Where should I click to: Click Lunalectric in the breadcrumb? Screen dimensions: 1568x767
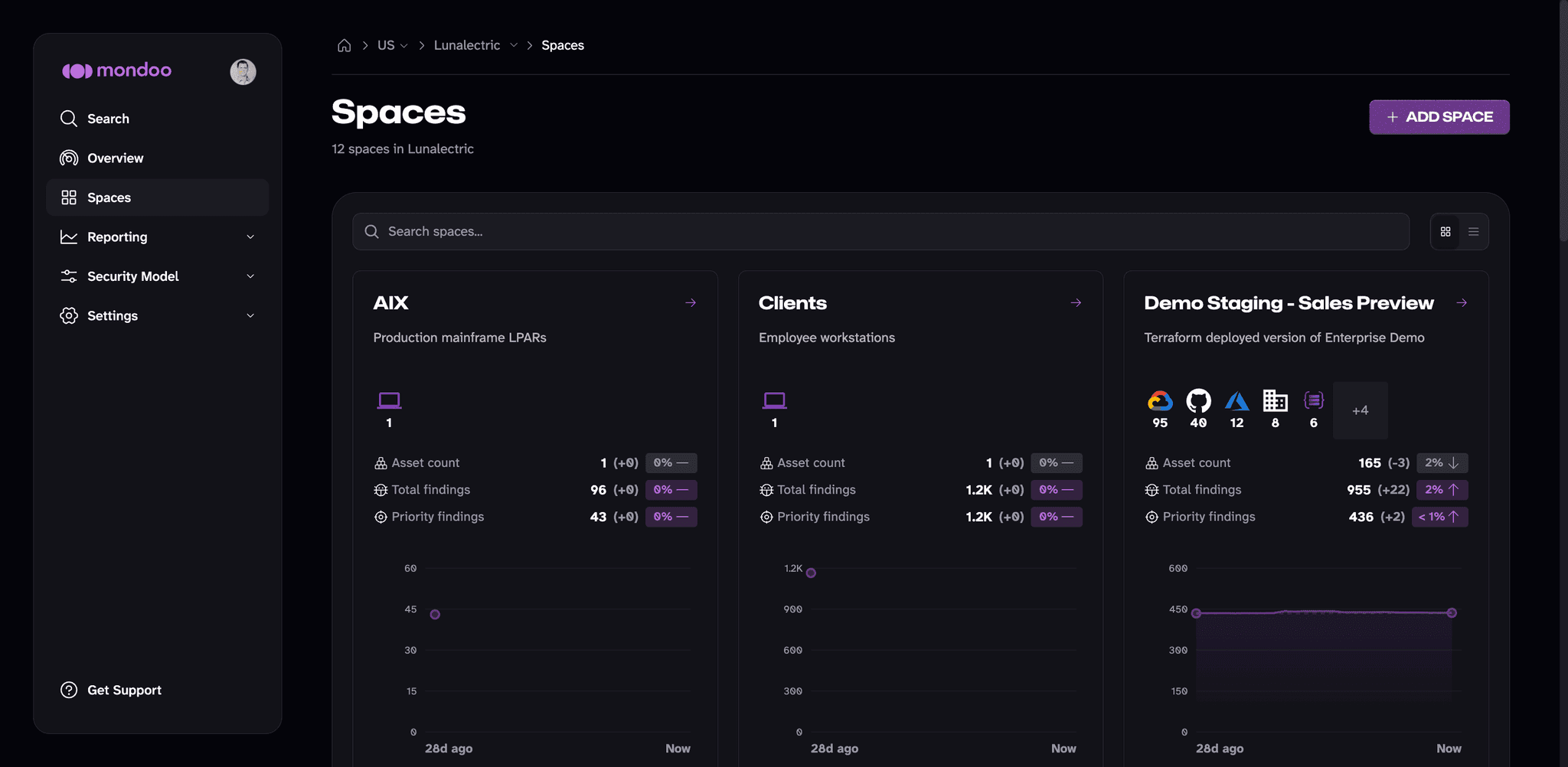point(467,45)
